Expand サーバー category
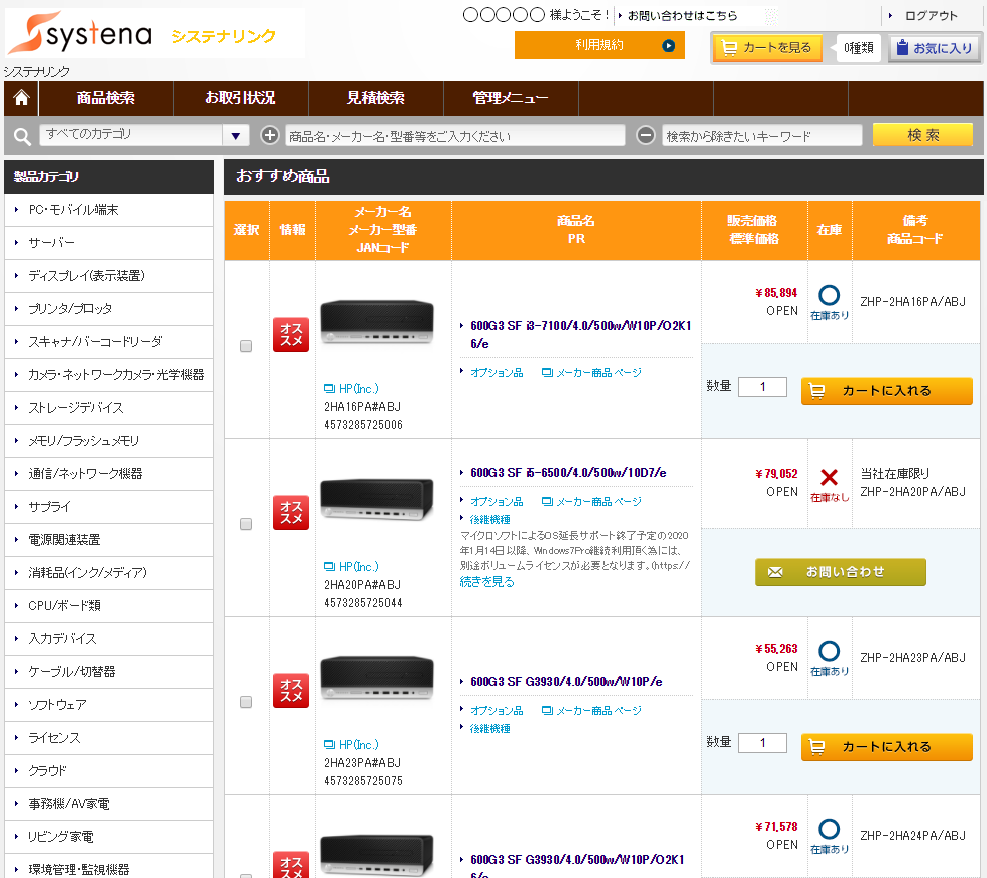The width and height of the screenshot is (987, 878). (x=109, y=243)
